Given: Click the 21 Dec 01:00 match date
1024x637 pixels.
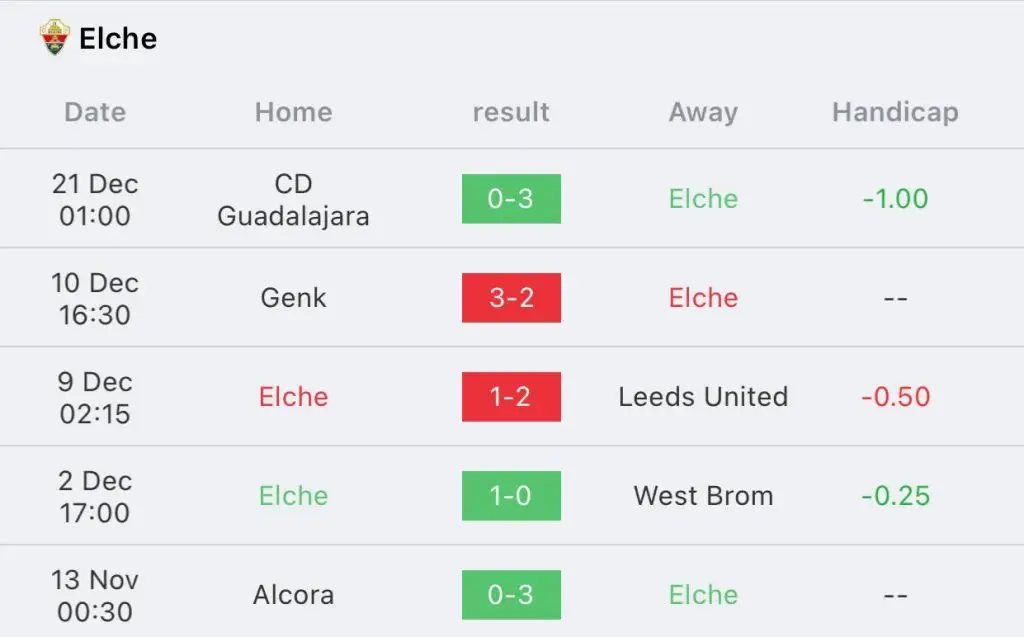Looking at the screenshot, I should [x=95, y=200].
